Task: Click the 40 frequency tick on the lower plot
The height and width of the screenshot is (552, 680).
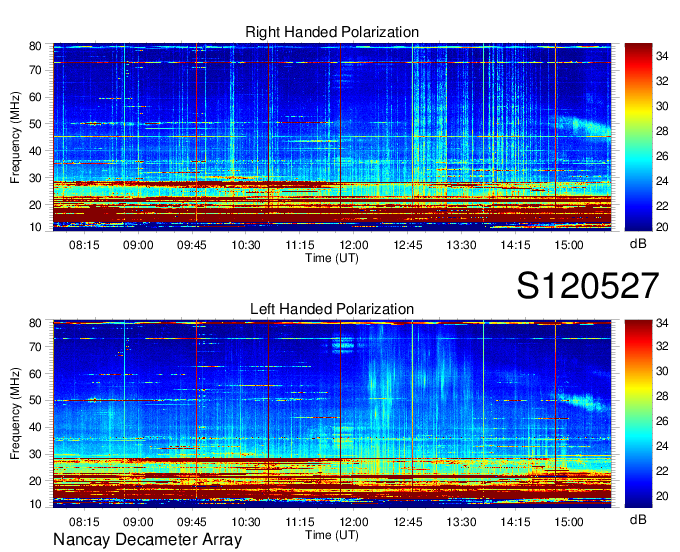Action: click(35, 427)
